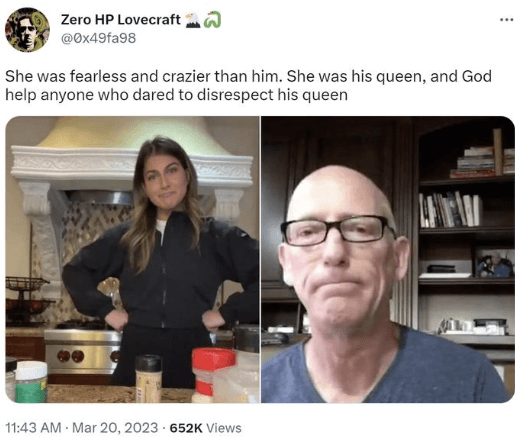The height and width of the screenshot is (443, 515).
Task: Click the white range hood above the stove
Action: click(x=132, y=157)
